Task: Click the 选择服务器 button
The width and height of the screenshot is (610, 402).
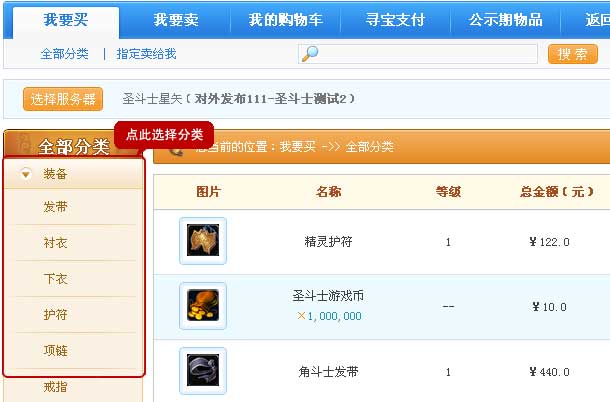Action: [63, 99]
